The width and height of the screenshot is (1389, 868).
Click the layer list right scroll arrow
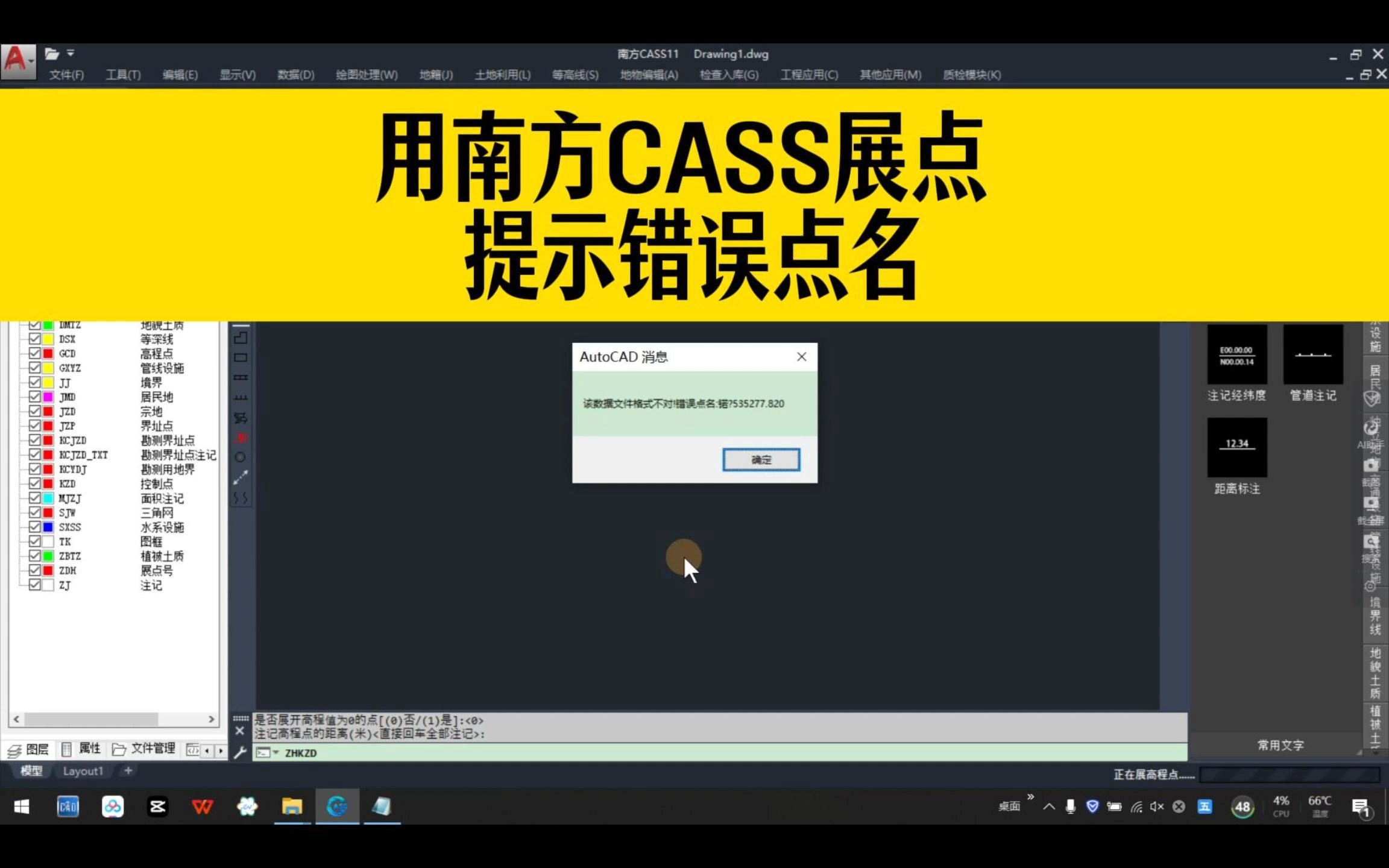pyautogui.click(x=211, y=719)
